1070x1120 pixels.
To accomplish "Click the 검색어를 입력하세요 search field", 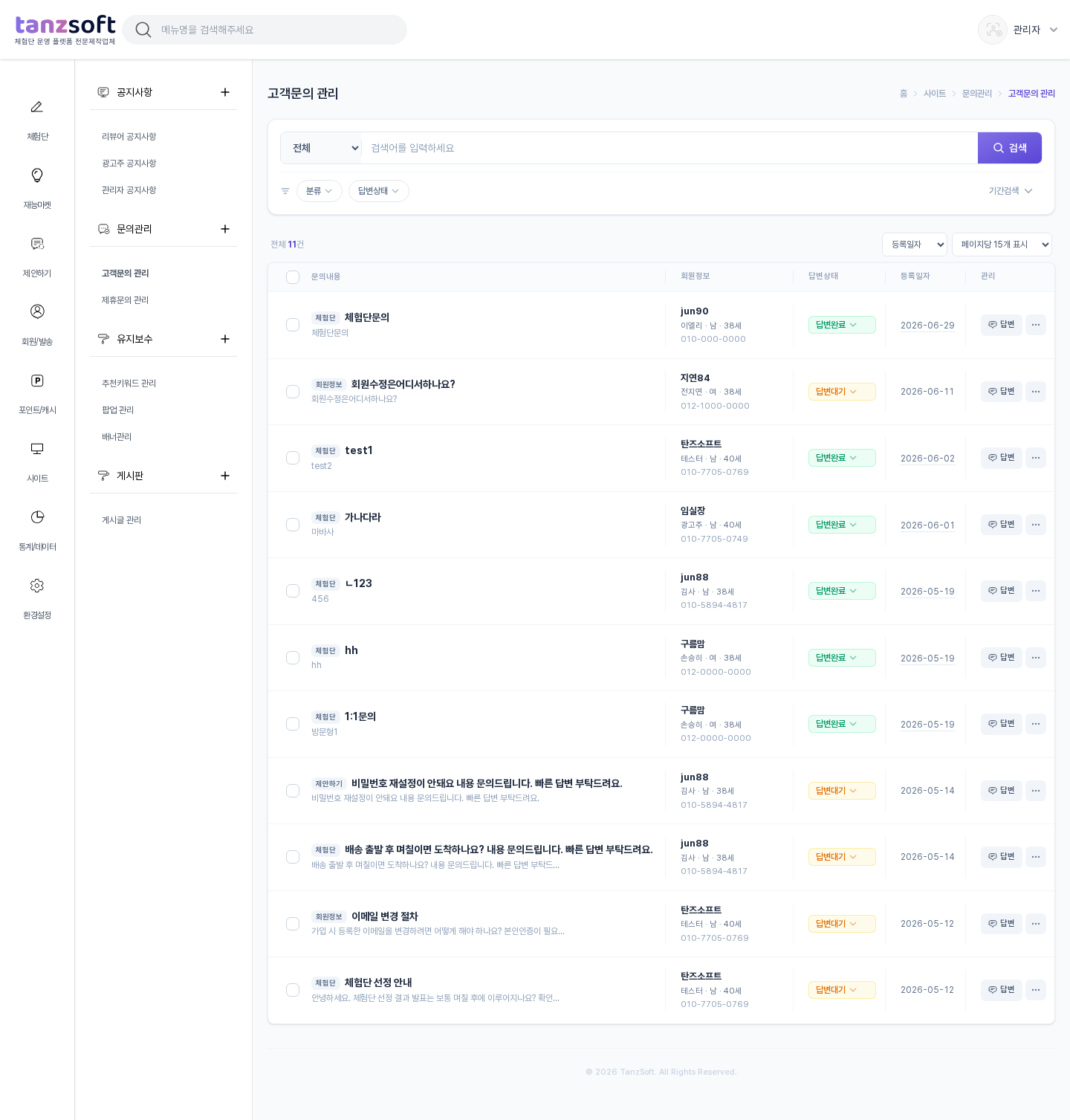I will [x=669, y=148].
